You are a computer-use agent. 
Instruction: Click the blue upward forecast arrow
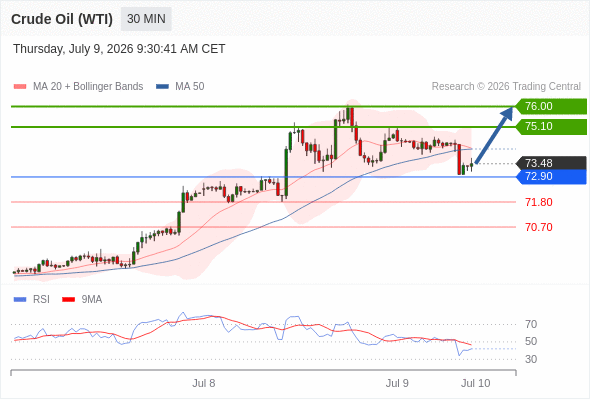[494, 135]
